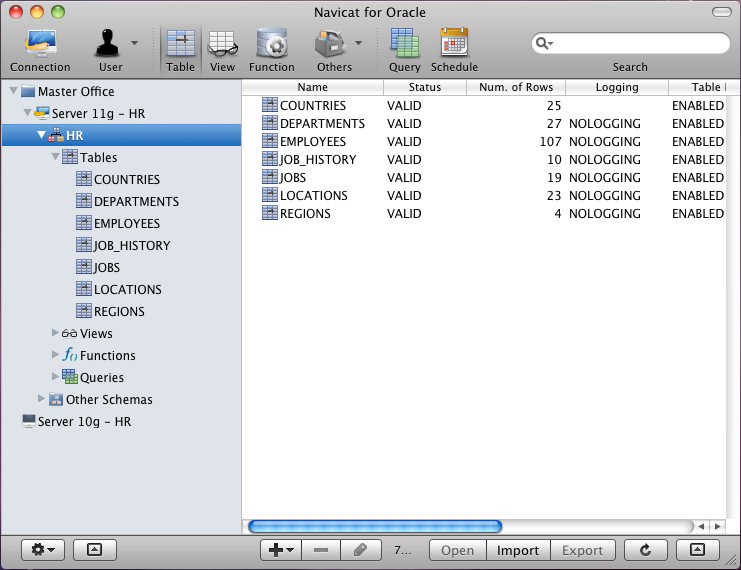Click the blue horizontal scrollbar thumb
Screen dimensions: 741x570
pos(375,526)
